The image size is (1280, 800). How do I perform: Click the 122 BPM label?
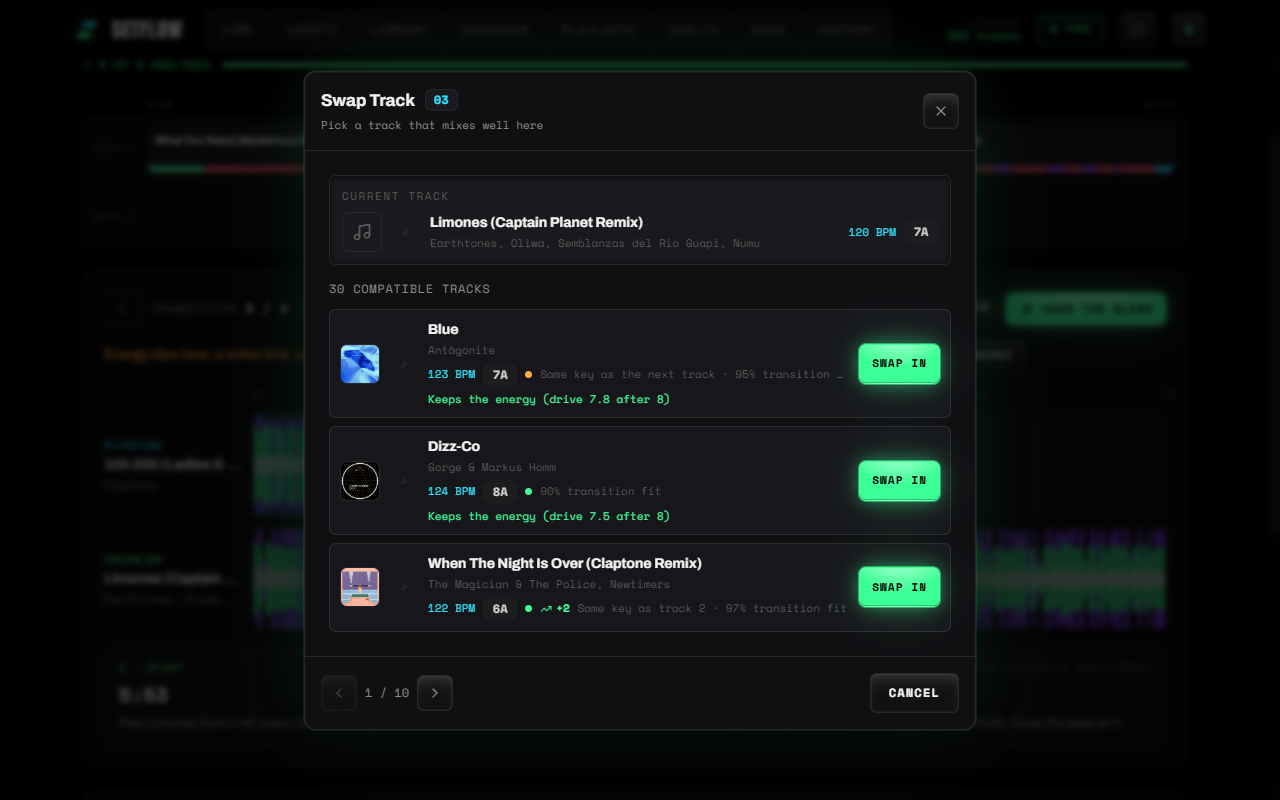[452, 608]
